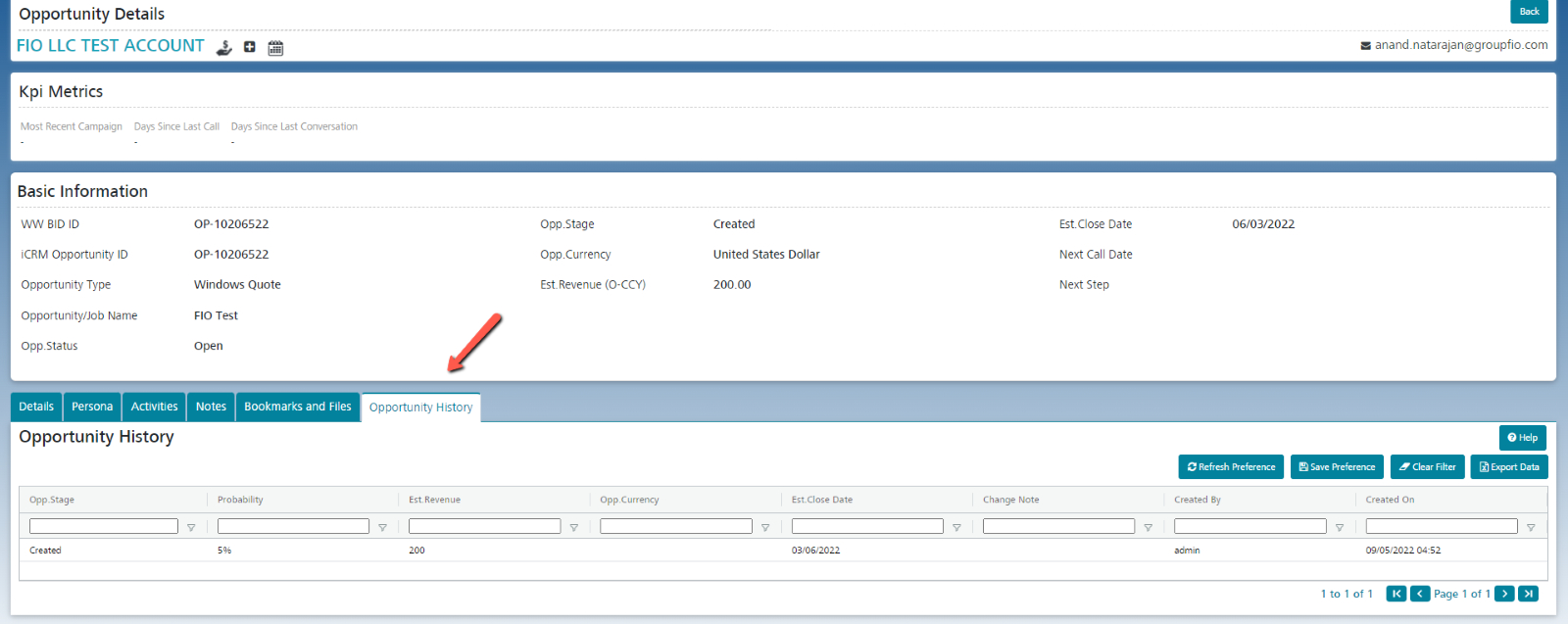The image size is (1568, 624).
Task: Focus the Probability filter text box
Action: point(293,527)
